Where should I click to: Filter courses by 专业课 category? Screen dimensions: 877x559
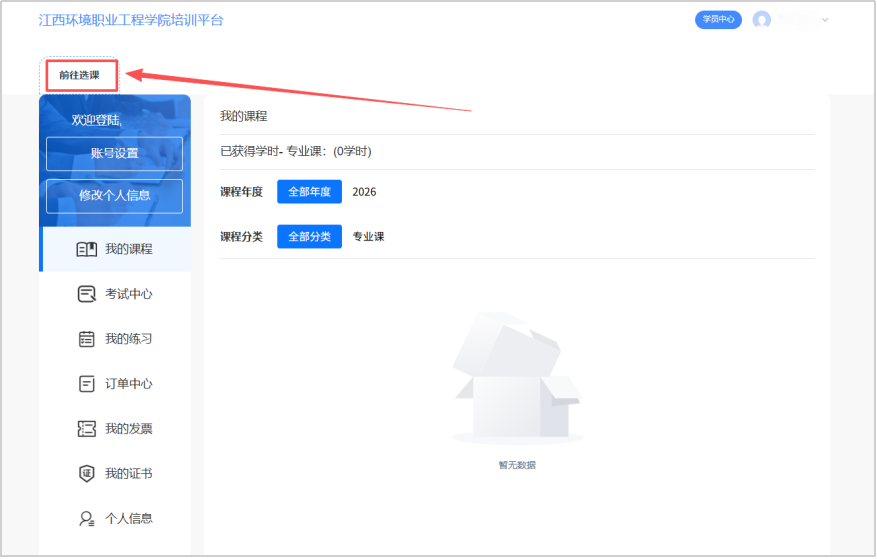tap(368, 237)
